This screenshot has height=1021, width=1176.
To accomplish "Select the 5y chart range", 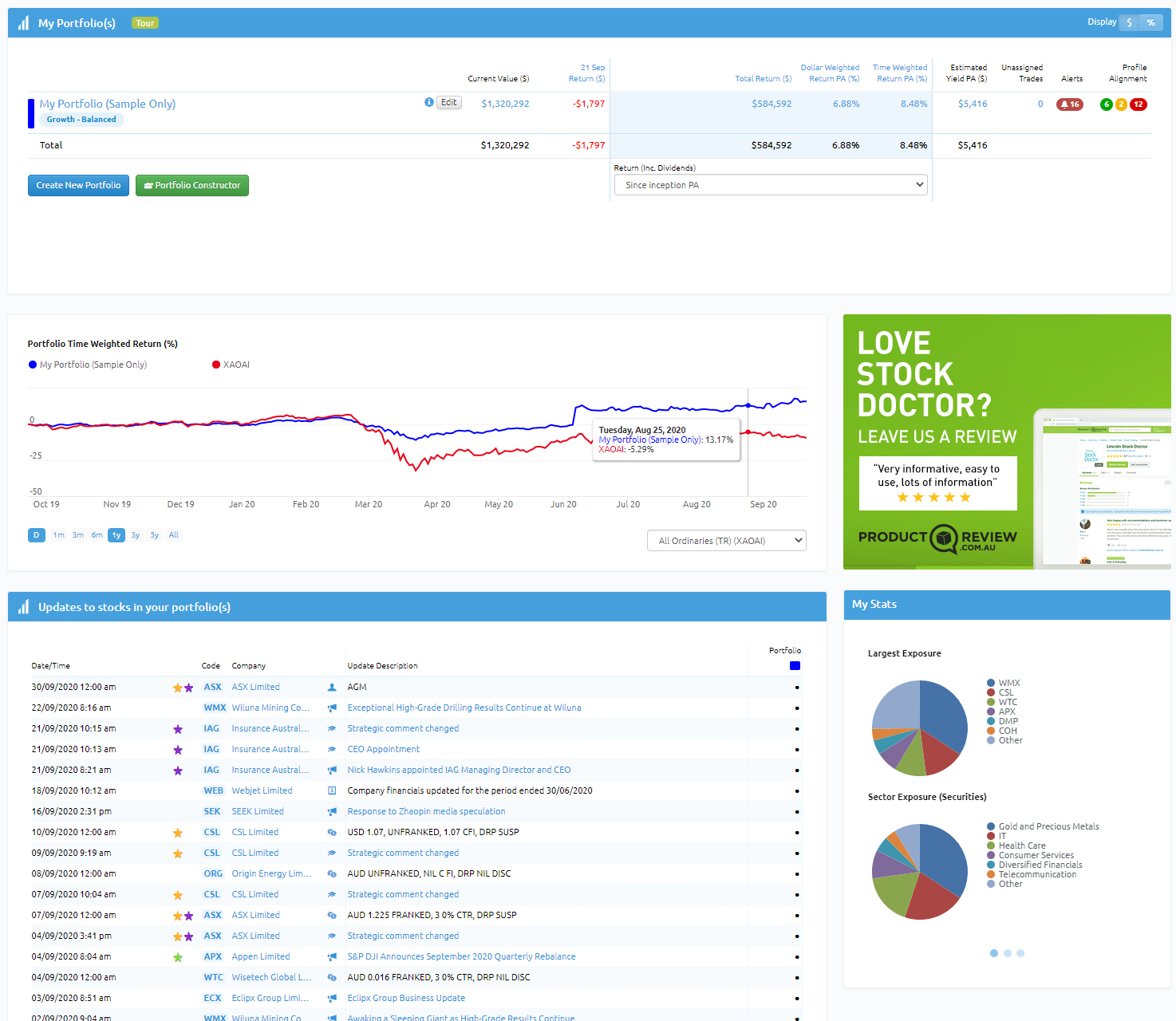I will pos(155,535).
